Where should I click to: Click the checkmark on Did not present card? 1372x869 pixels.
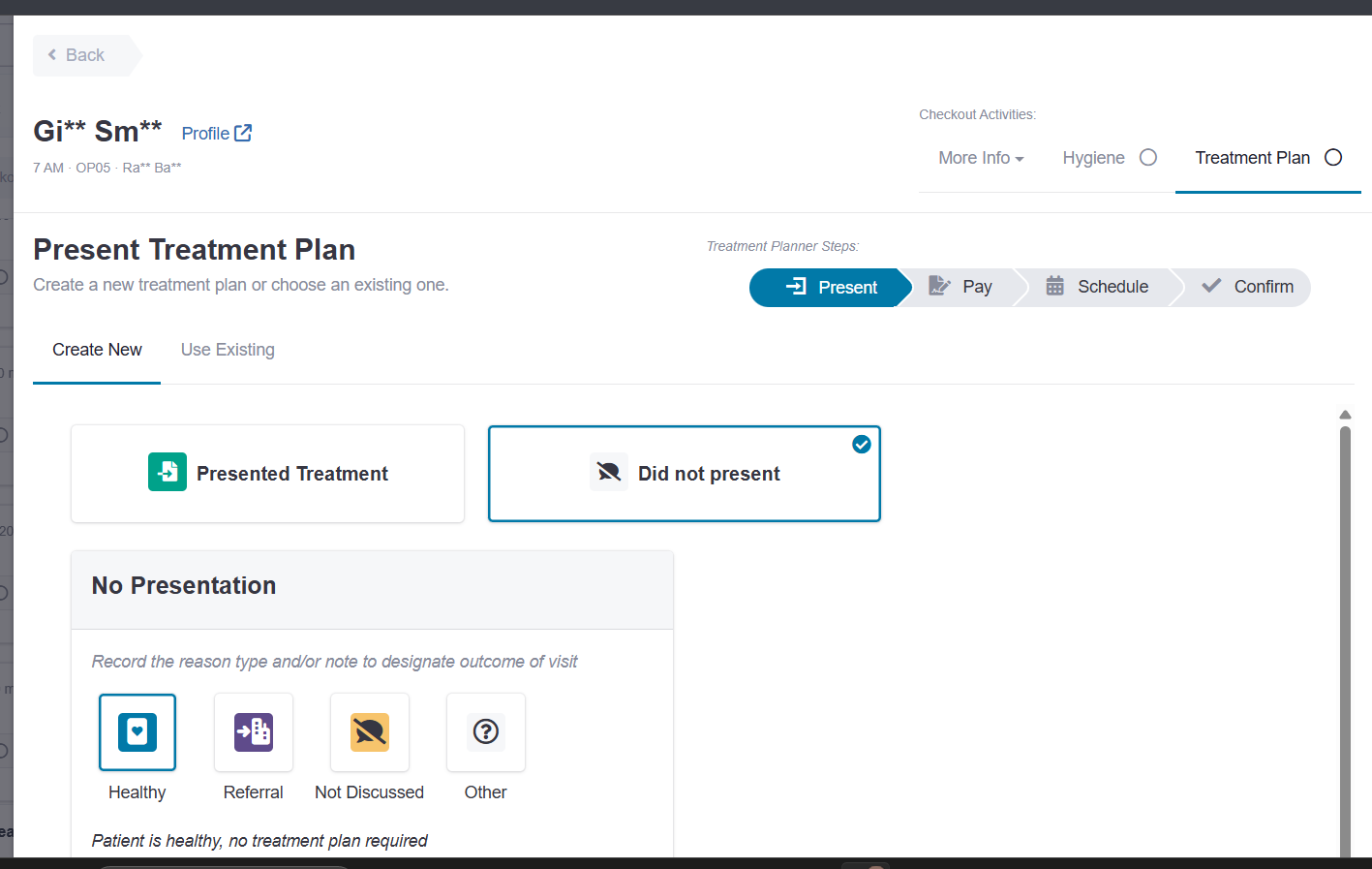point(862,445)
